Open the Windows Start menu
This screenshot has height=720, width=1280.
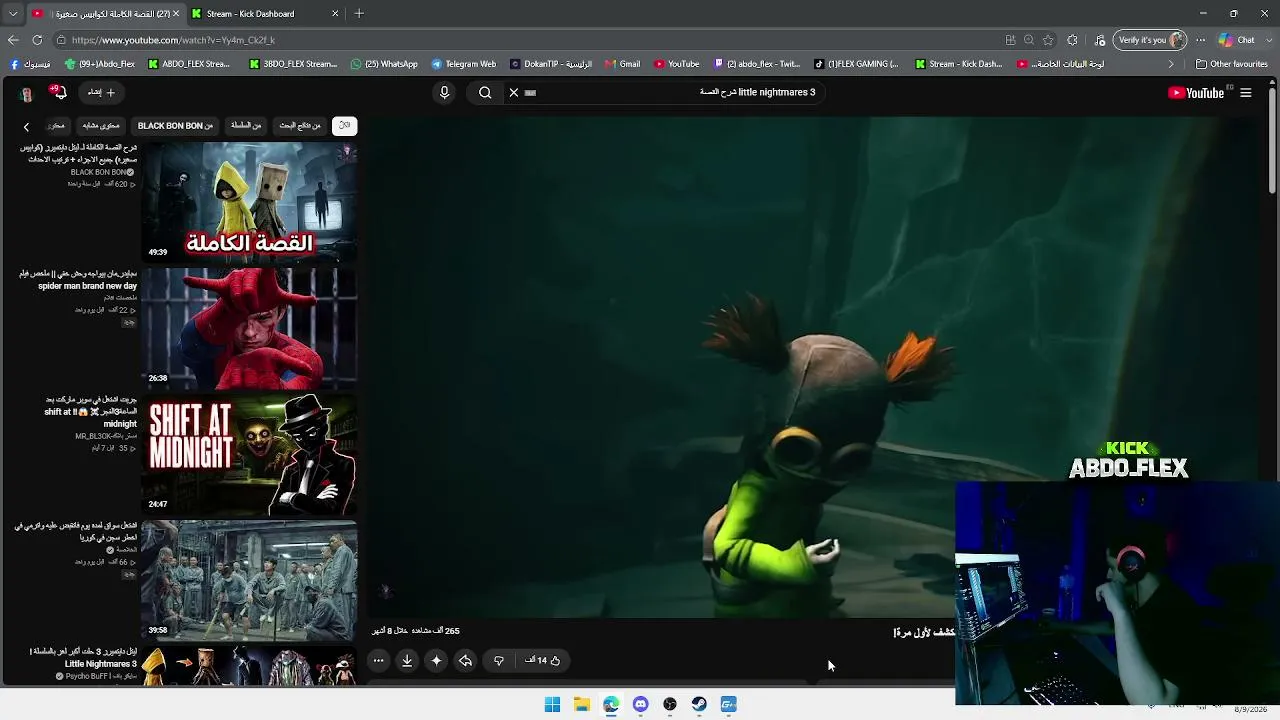552,704
